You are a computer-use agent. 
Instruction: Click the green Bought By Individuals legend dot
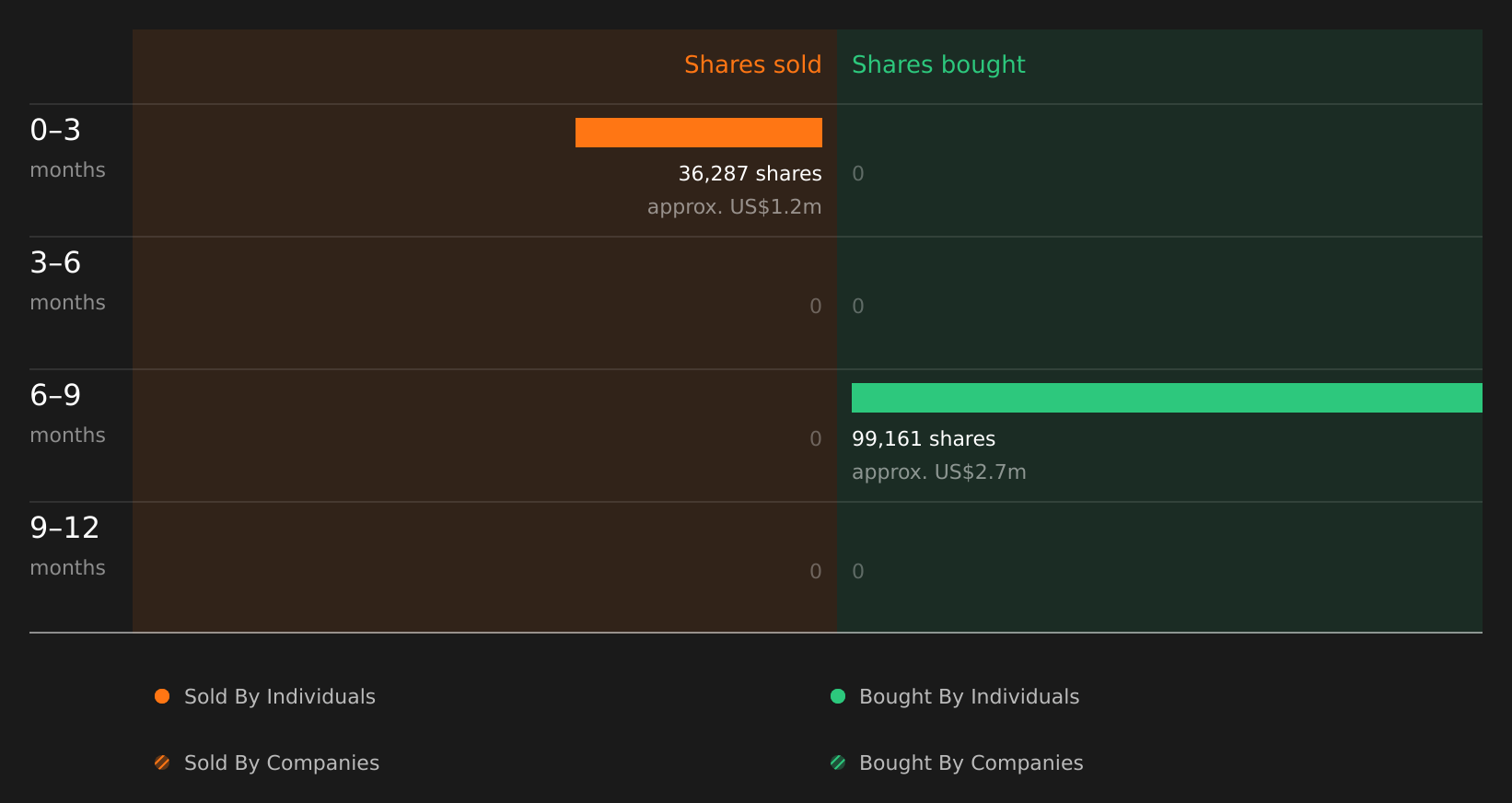pyautogui.click(x=838, y=696)
